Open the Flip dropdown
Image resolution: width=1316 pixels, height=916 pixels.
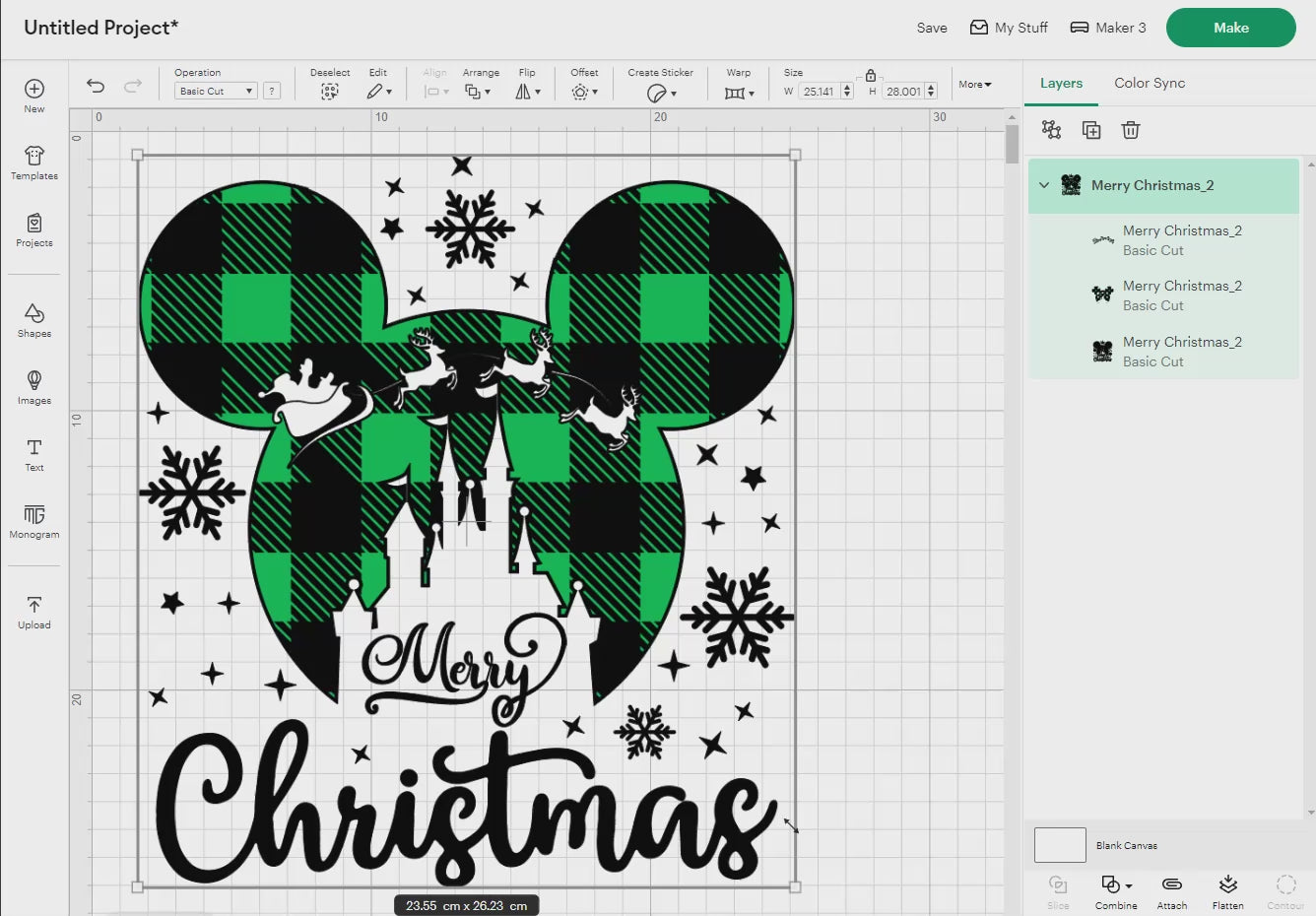(x=528, y=92)
